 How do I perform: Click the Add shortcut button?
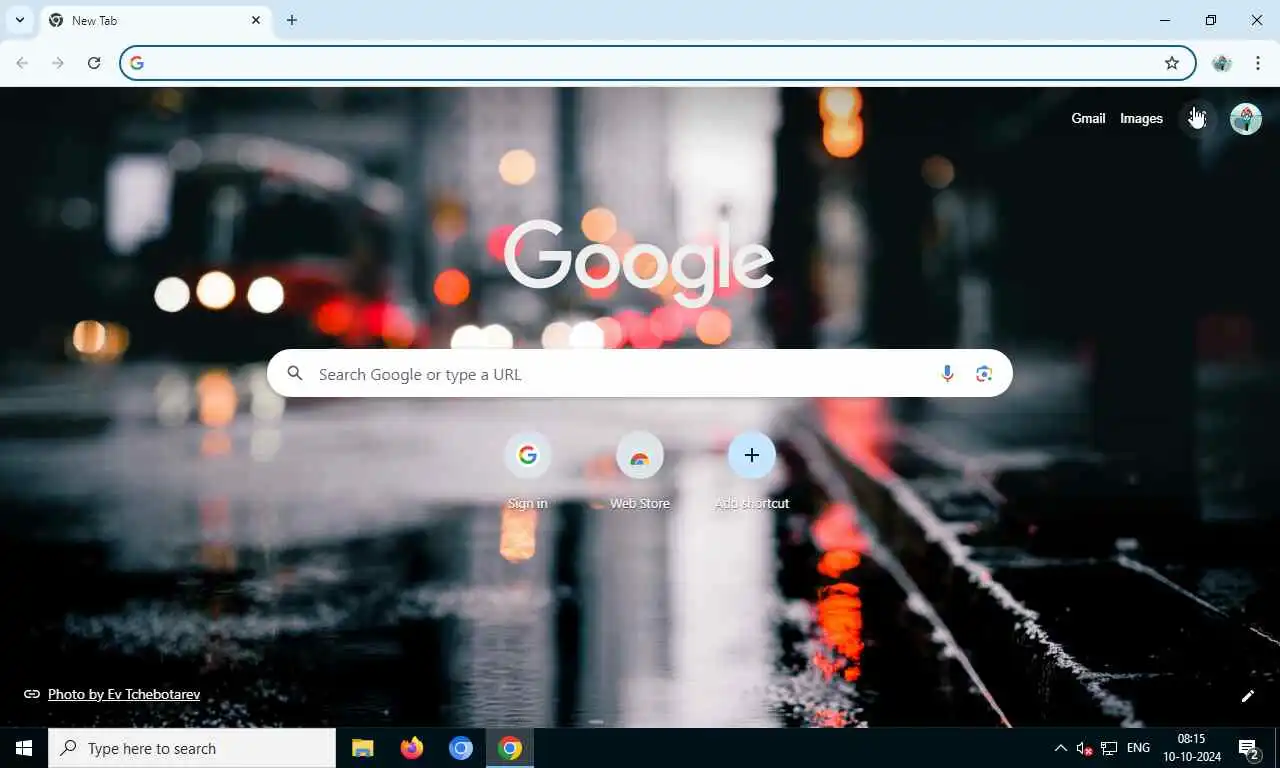point(752,470)
